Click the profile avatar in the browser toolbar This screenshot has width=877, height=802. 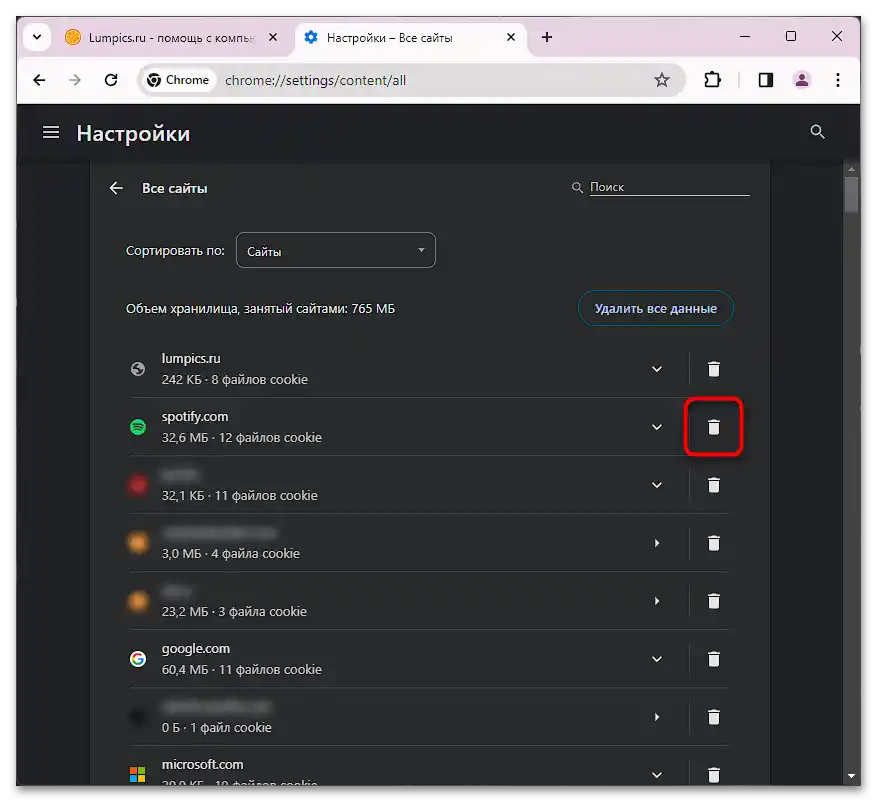[x=802, y=80]
